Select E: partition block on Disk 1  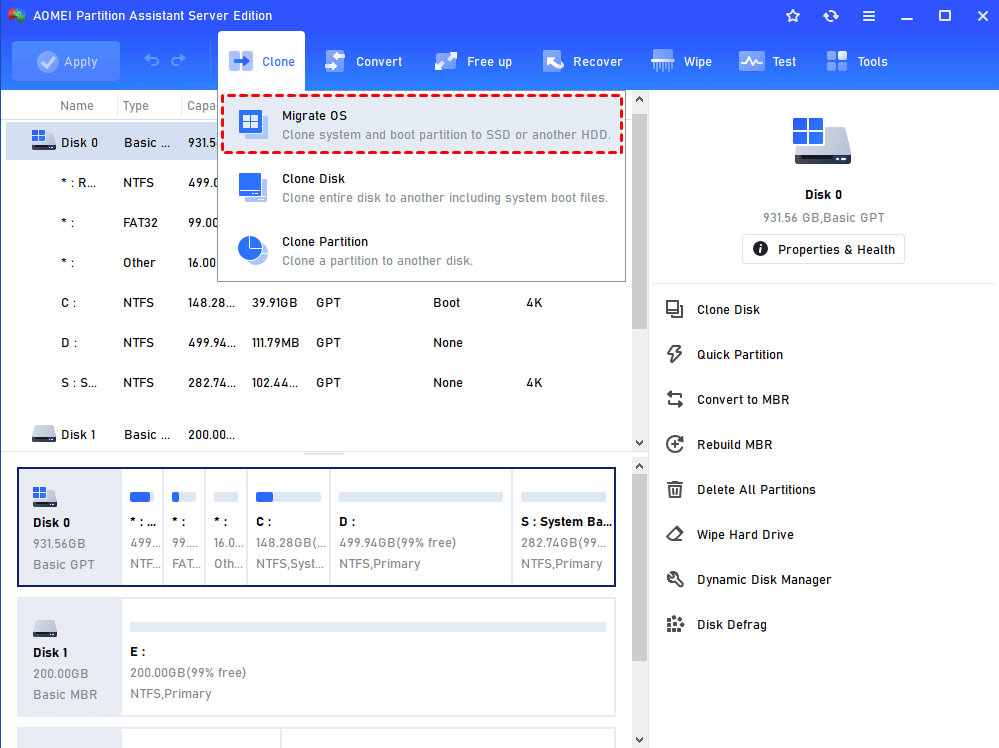(368, 657)
